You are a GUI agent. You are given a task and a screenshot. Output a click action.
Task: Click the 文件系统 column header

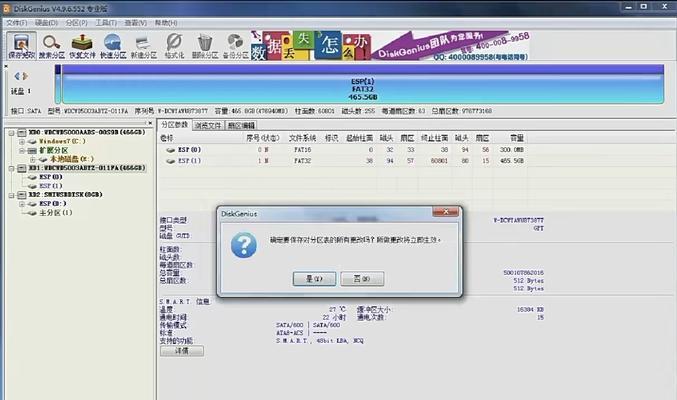(x=302, y=138)
